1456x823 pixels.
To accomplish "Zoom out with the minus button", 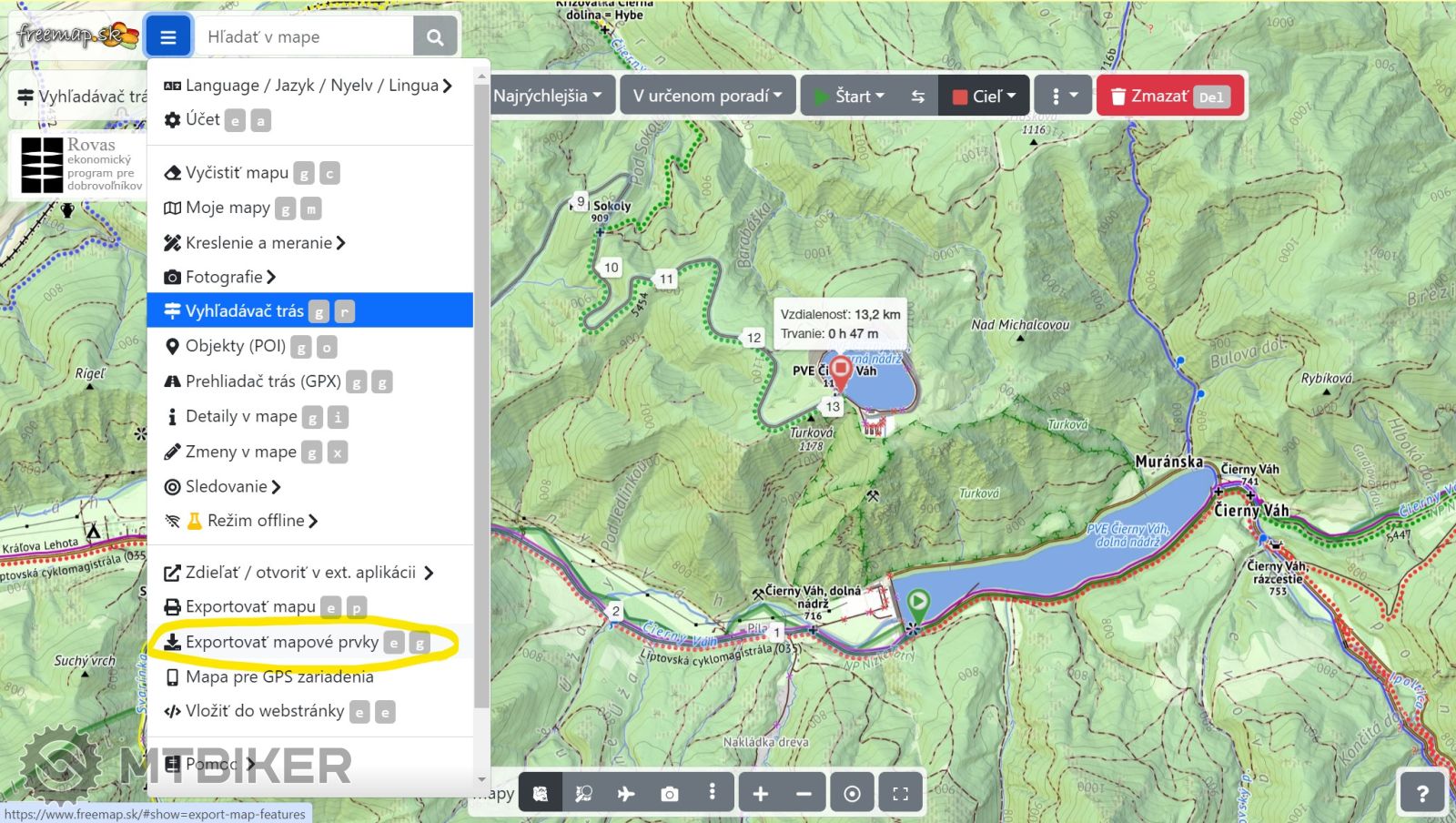I will (804, 794).
